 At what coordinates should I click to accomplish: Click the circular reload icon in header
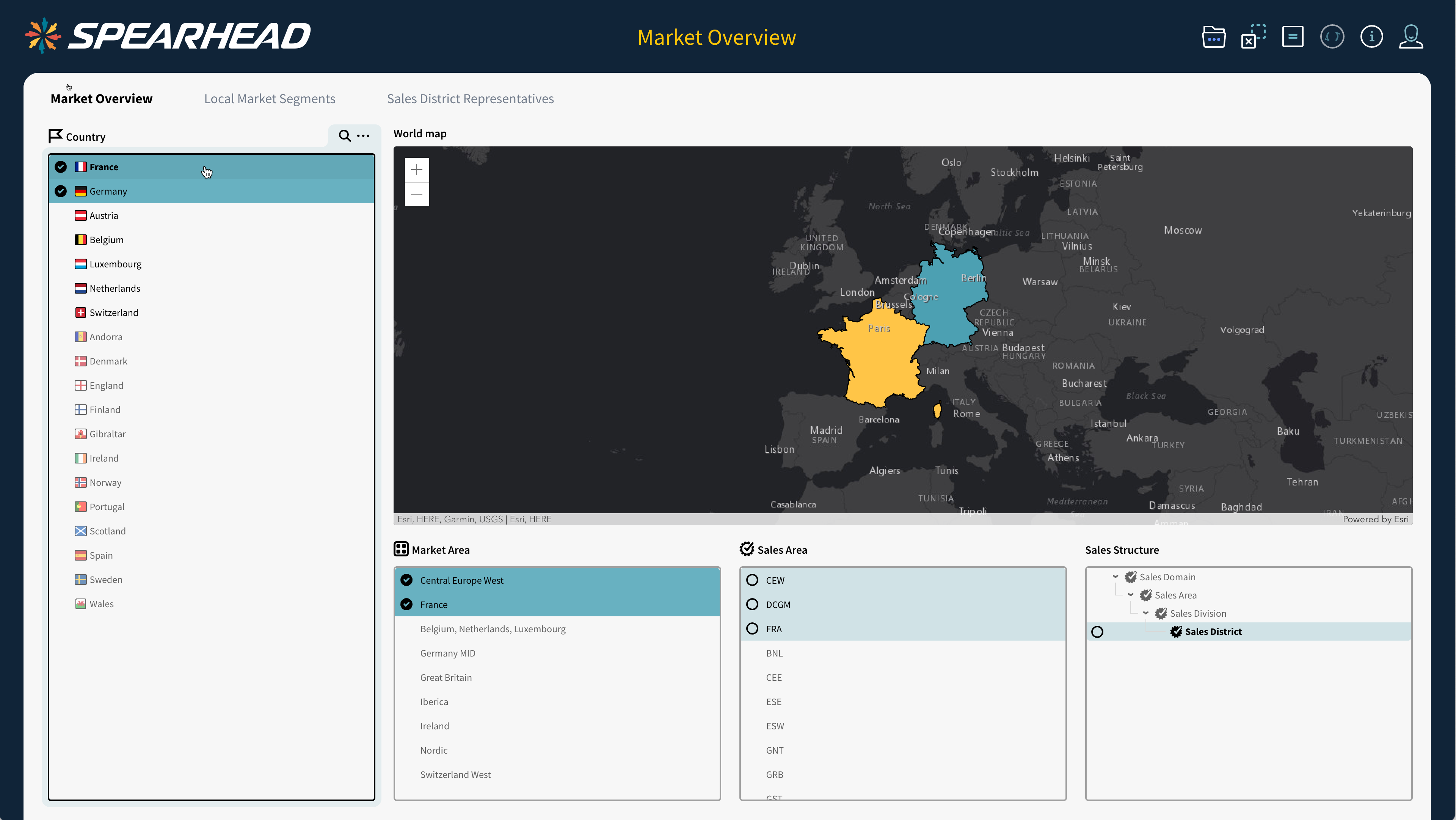(x=1332, y=37)
